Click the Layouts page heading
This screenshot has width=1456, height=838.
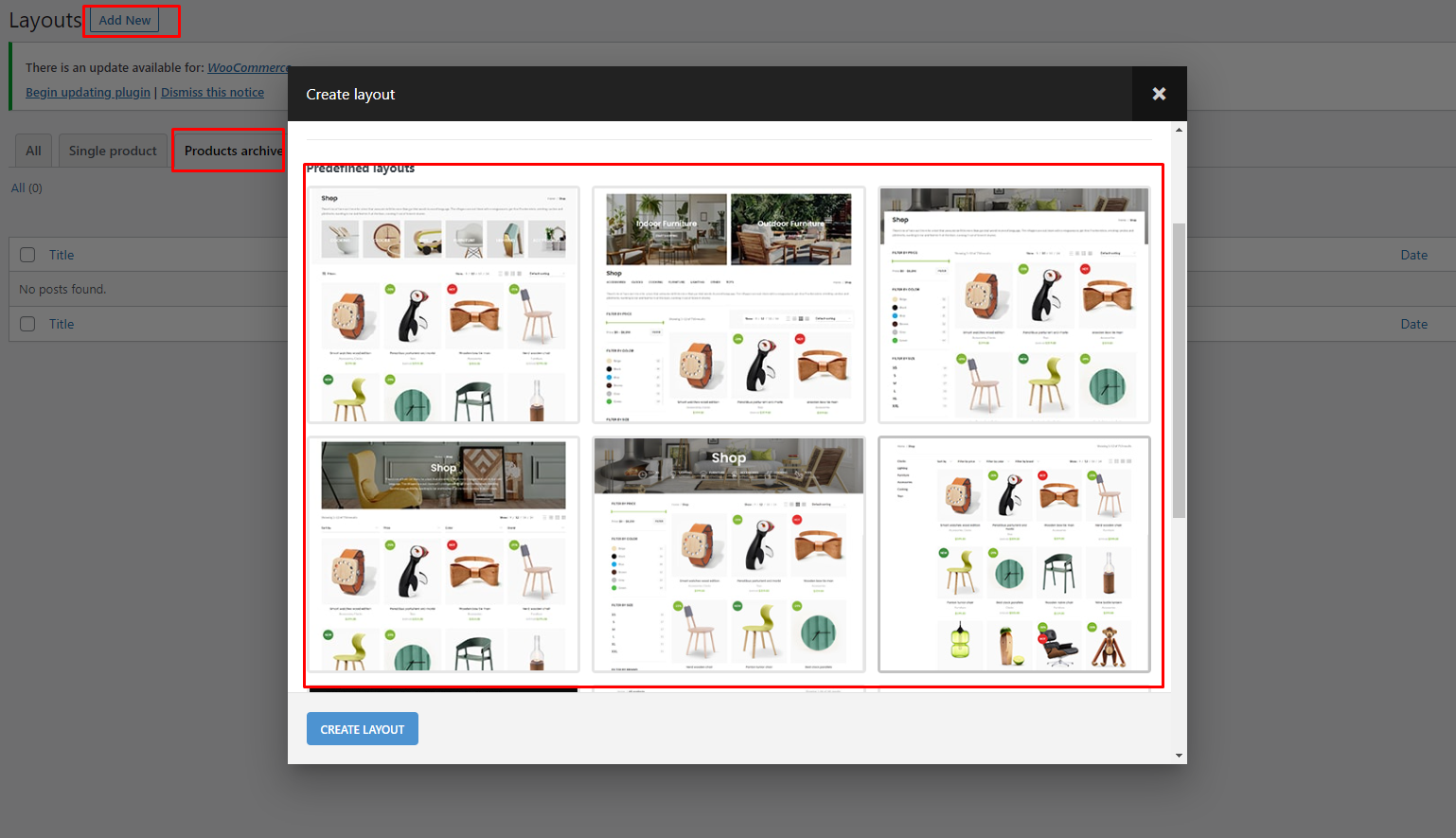coord(45,20)
